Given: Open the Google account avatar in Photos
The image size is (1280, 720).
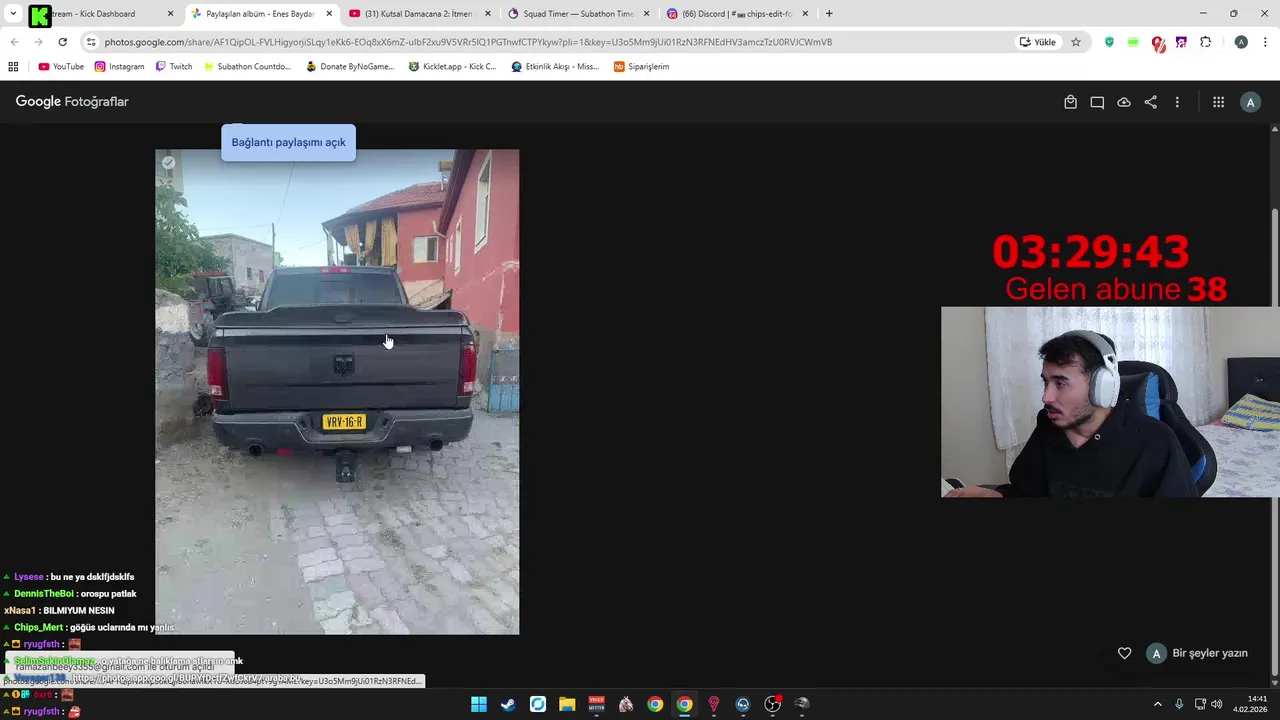Looking at the screenshot, I should coord(1250,102).
